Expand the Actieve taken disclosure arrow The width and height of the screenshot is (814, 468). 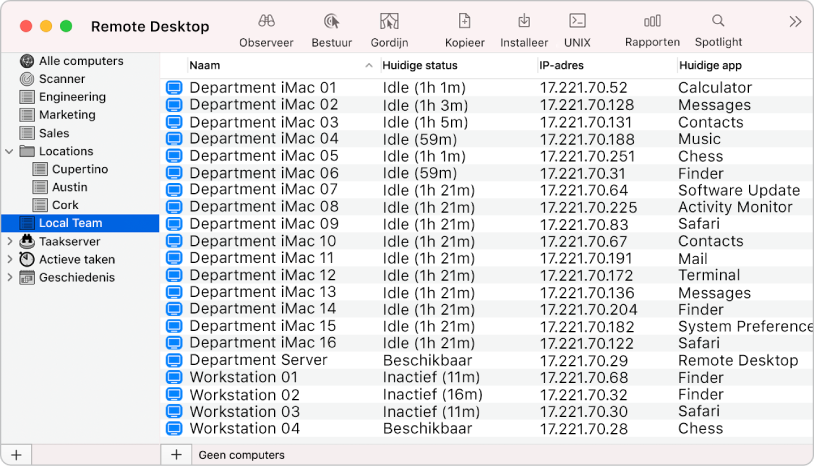(x=9, y=259)
